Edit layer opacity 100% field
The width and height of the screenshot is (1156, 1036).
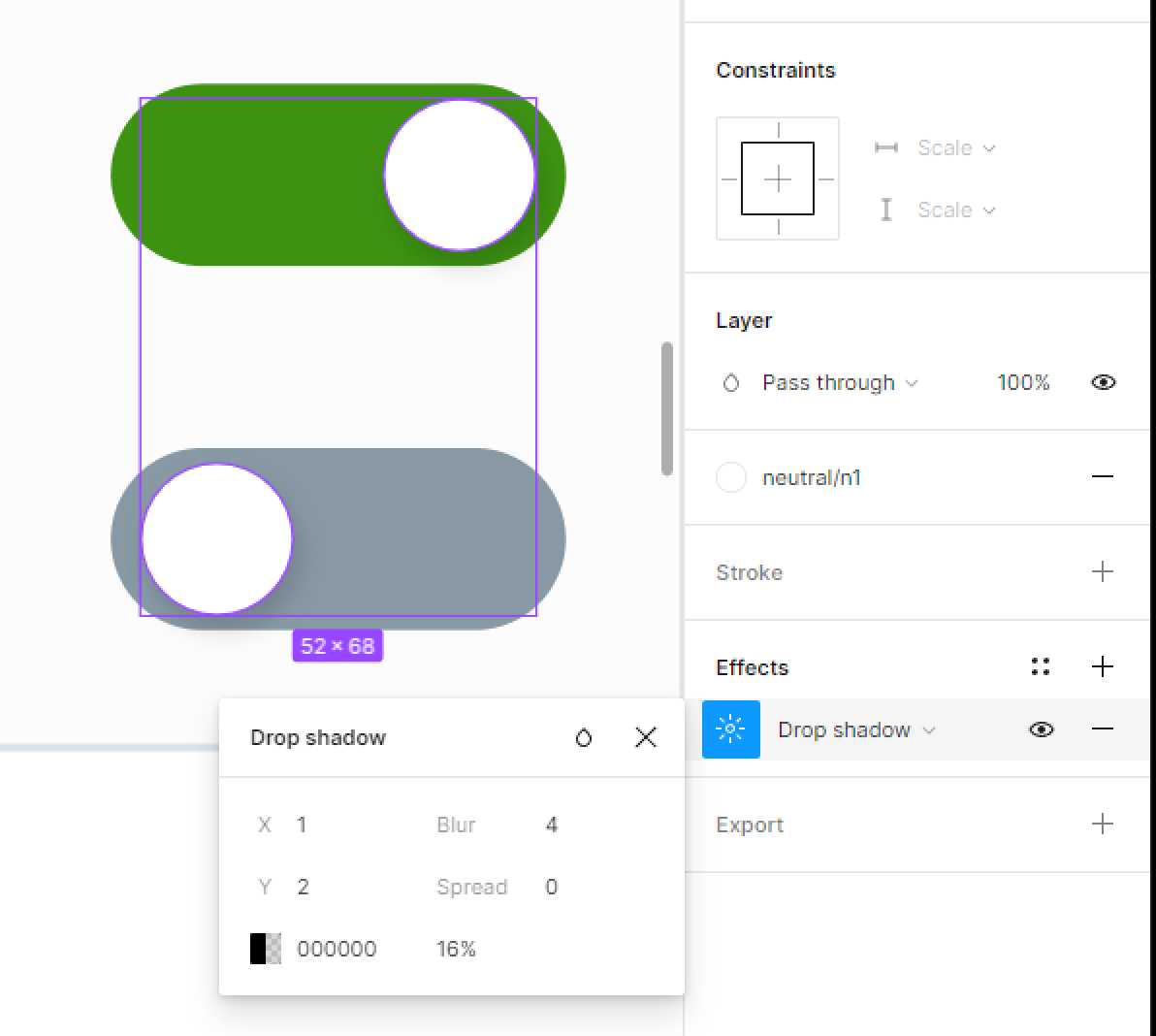pos(1023,383)
